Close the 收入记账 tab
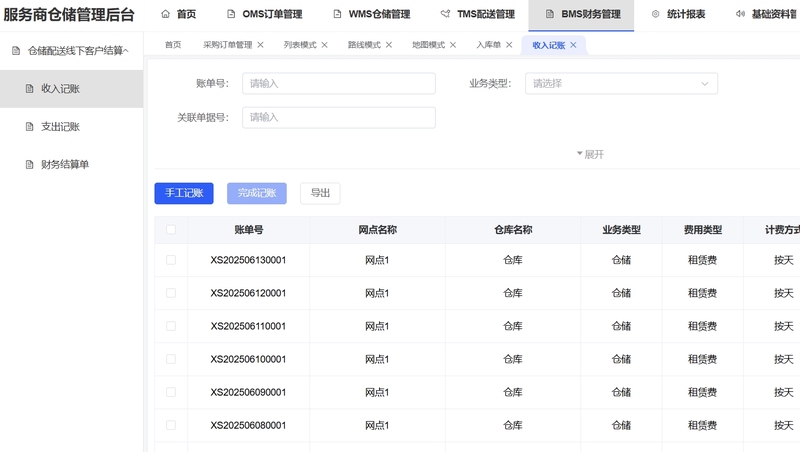The width and height of the screenshot is (800, 452). 573,45
